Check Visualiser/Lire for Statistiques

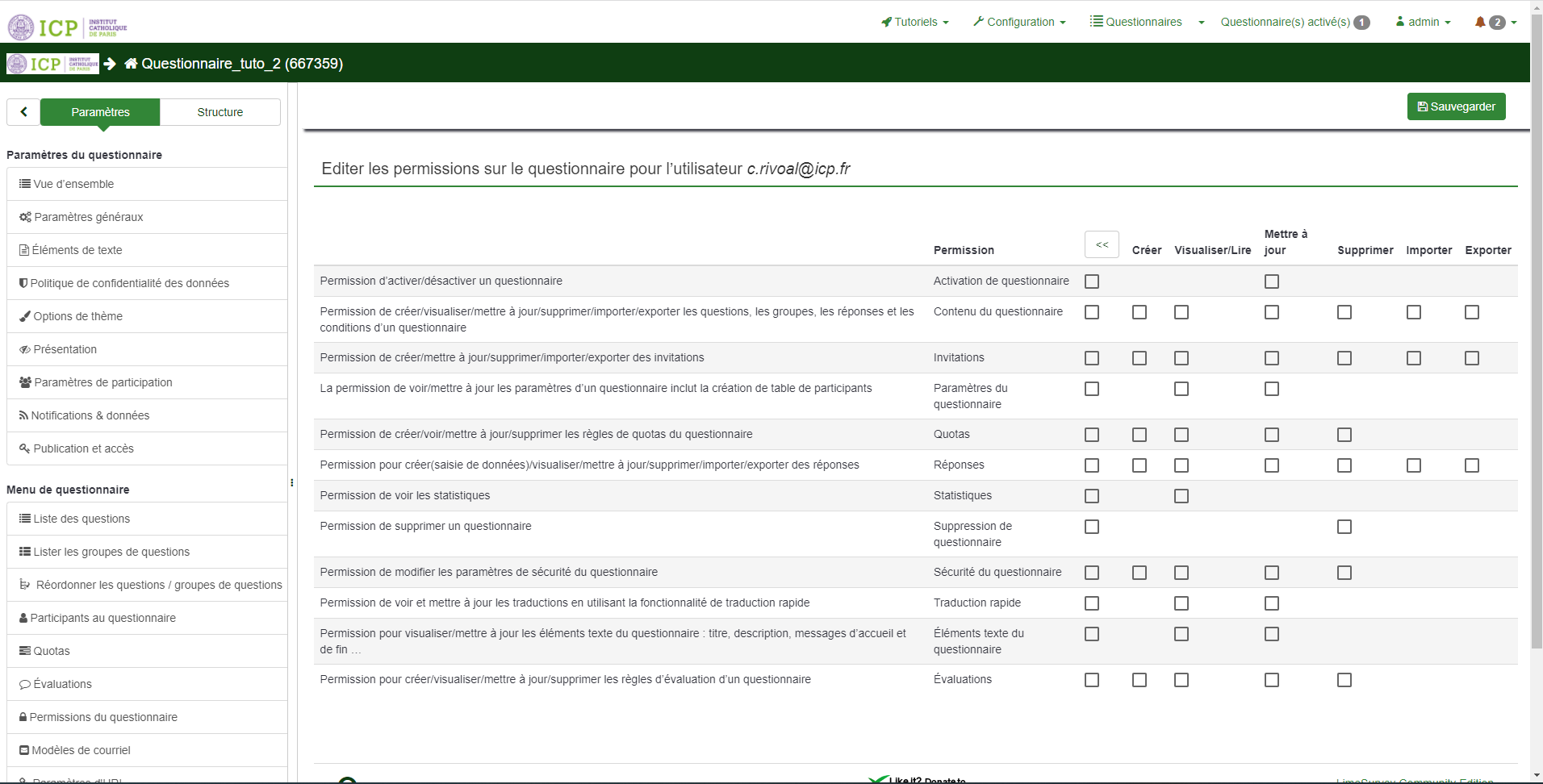click(1181, 496)
